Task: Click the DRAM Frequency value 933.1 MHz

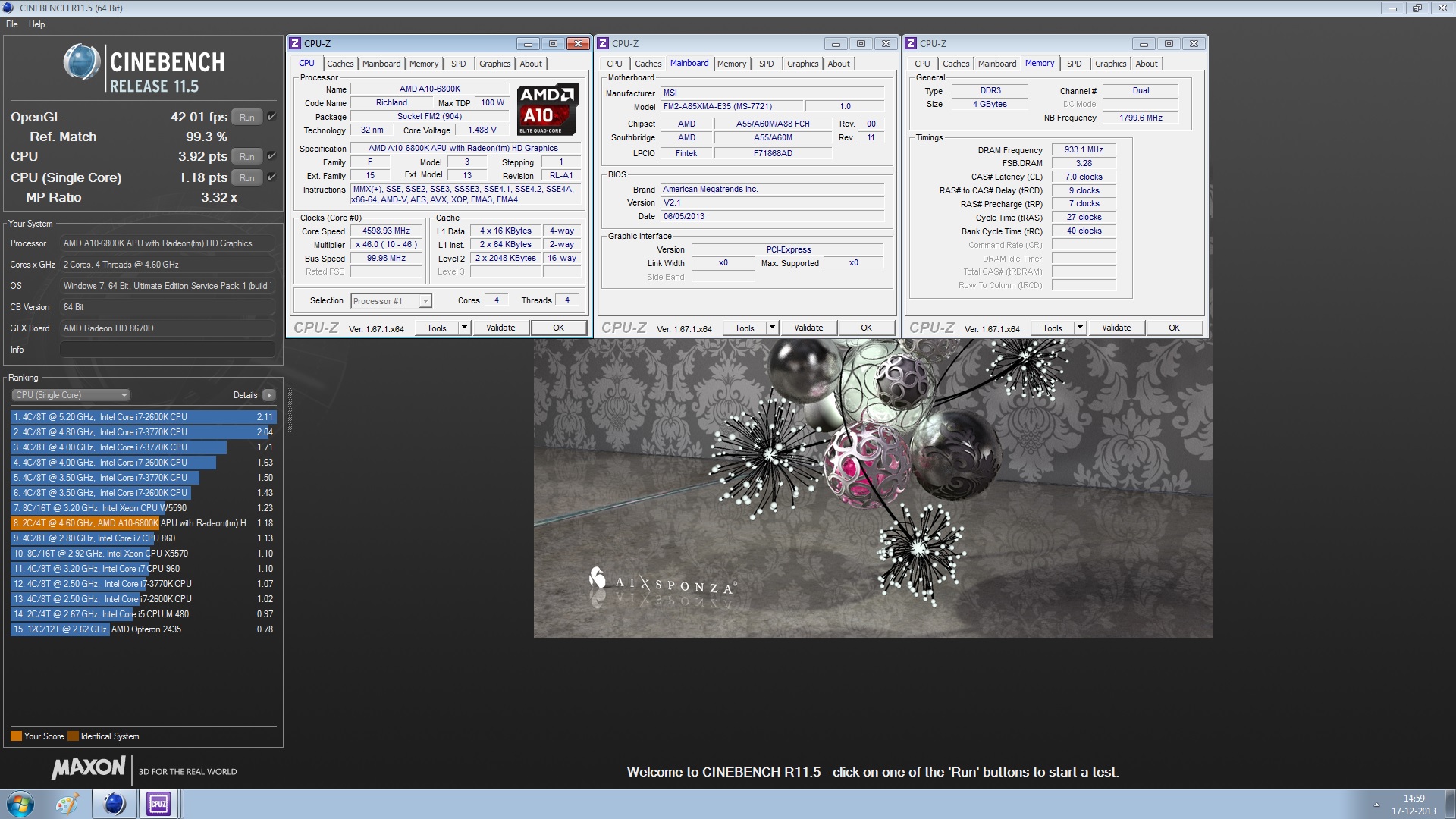Action: [x=1084, y=150]
